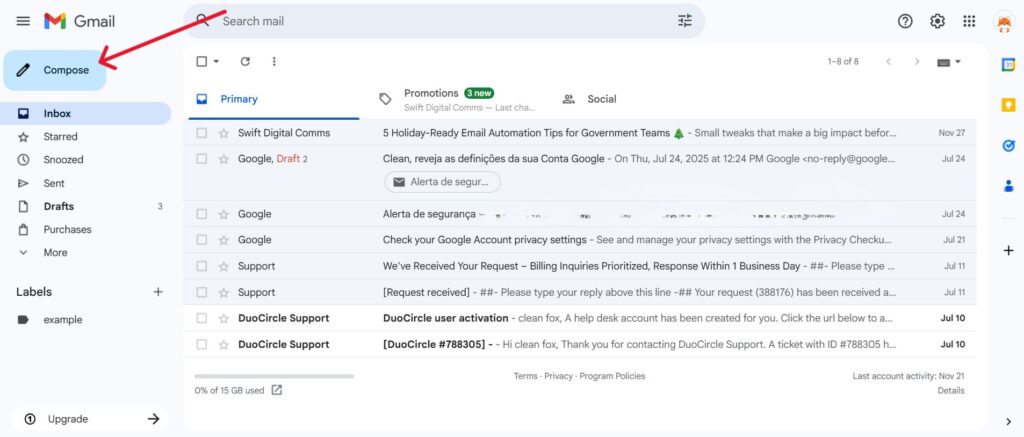Star the Check your Google Account email

(223, 240)
